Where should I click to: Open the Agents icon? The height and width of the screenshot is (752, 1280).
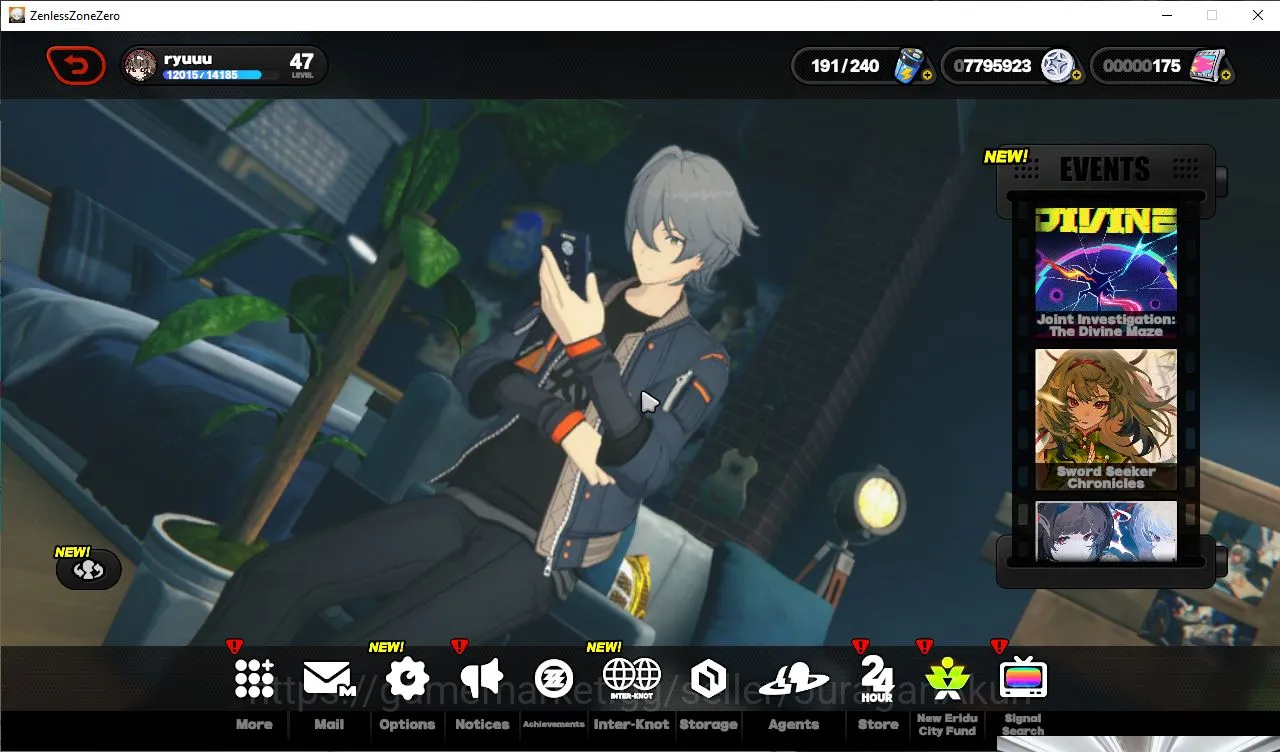(793, 680)
